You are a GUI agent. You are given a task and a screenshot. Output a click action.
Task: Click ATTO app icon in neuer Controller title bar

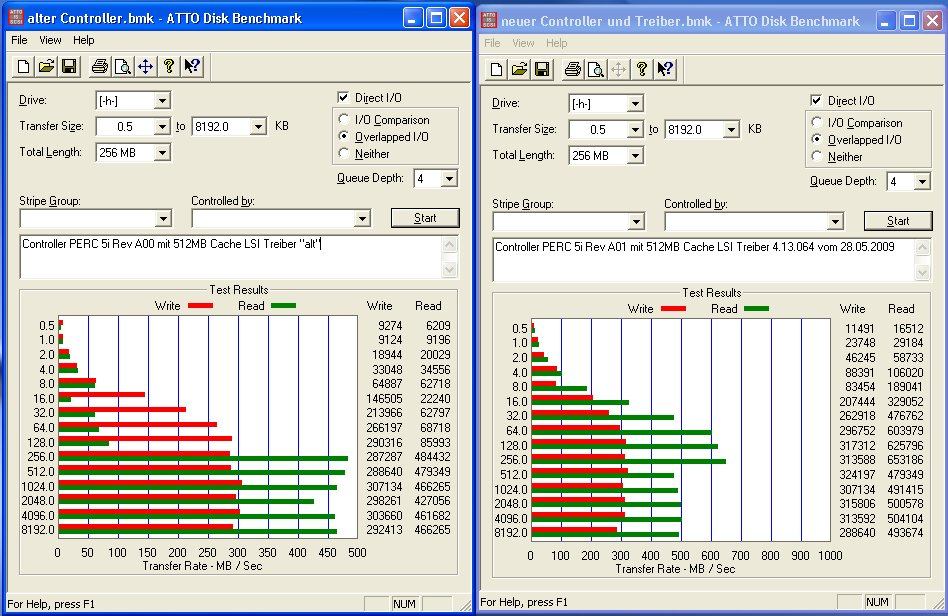click(489, 20)
